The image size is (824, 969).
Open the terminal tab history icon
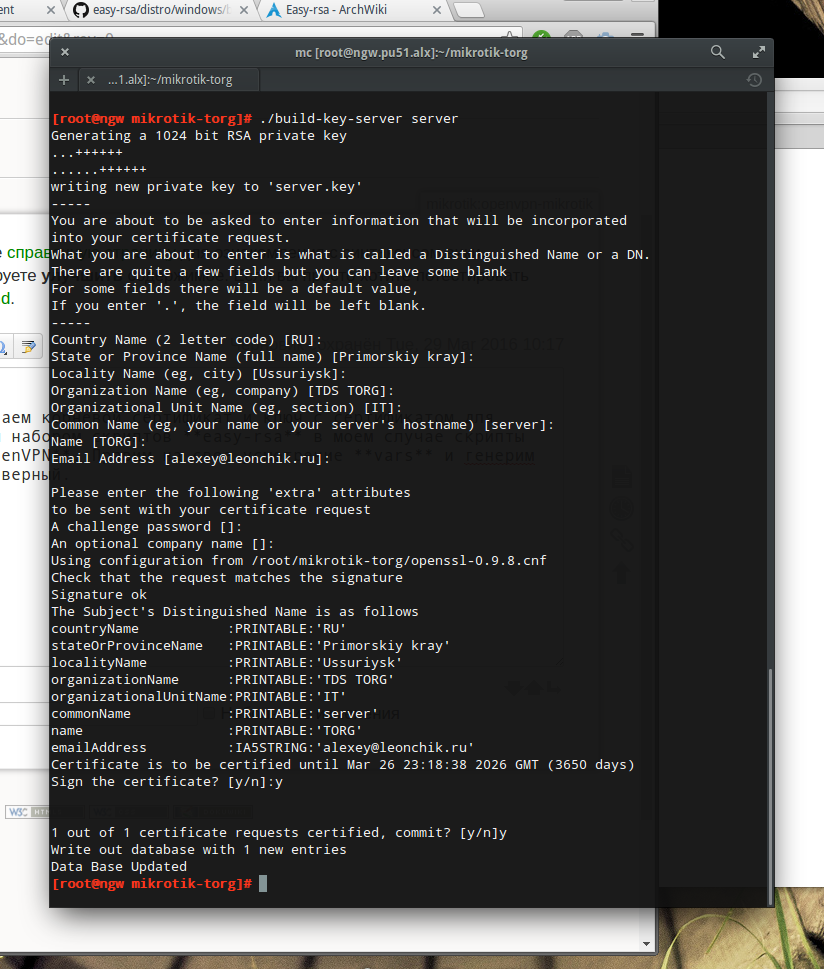point(754,80)
